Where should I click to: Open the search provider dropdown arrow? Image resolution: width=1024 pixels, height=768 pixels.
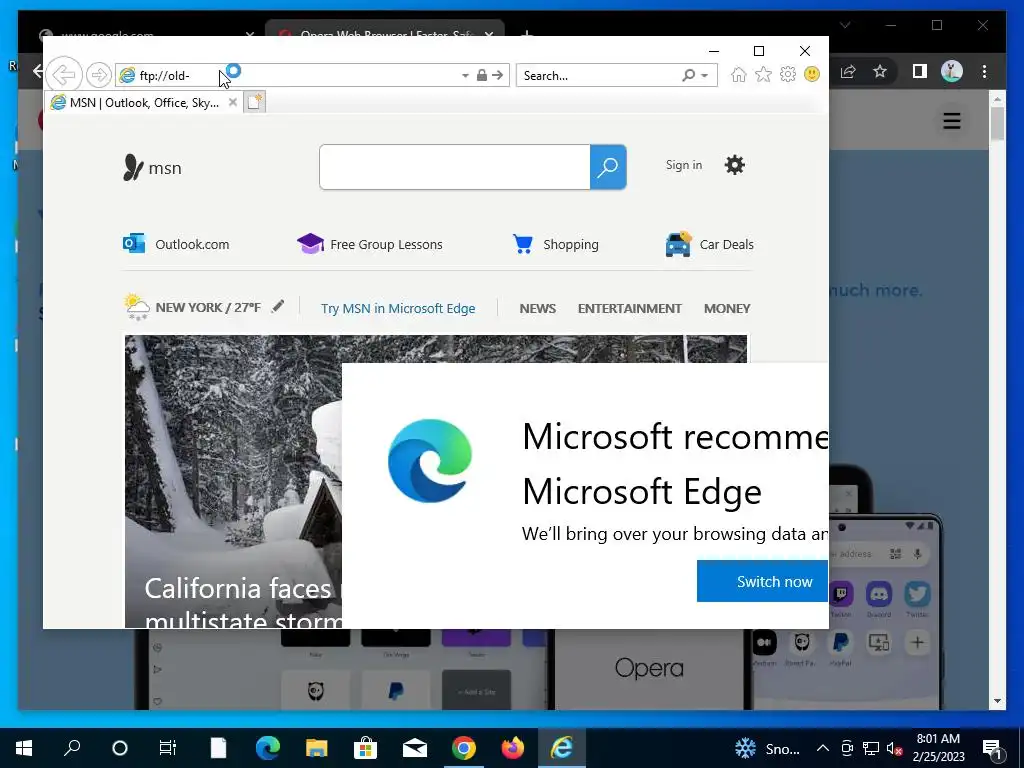(705, 76)
